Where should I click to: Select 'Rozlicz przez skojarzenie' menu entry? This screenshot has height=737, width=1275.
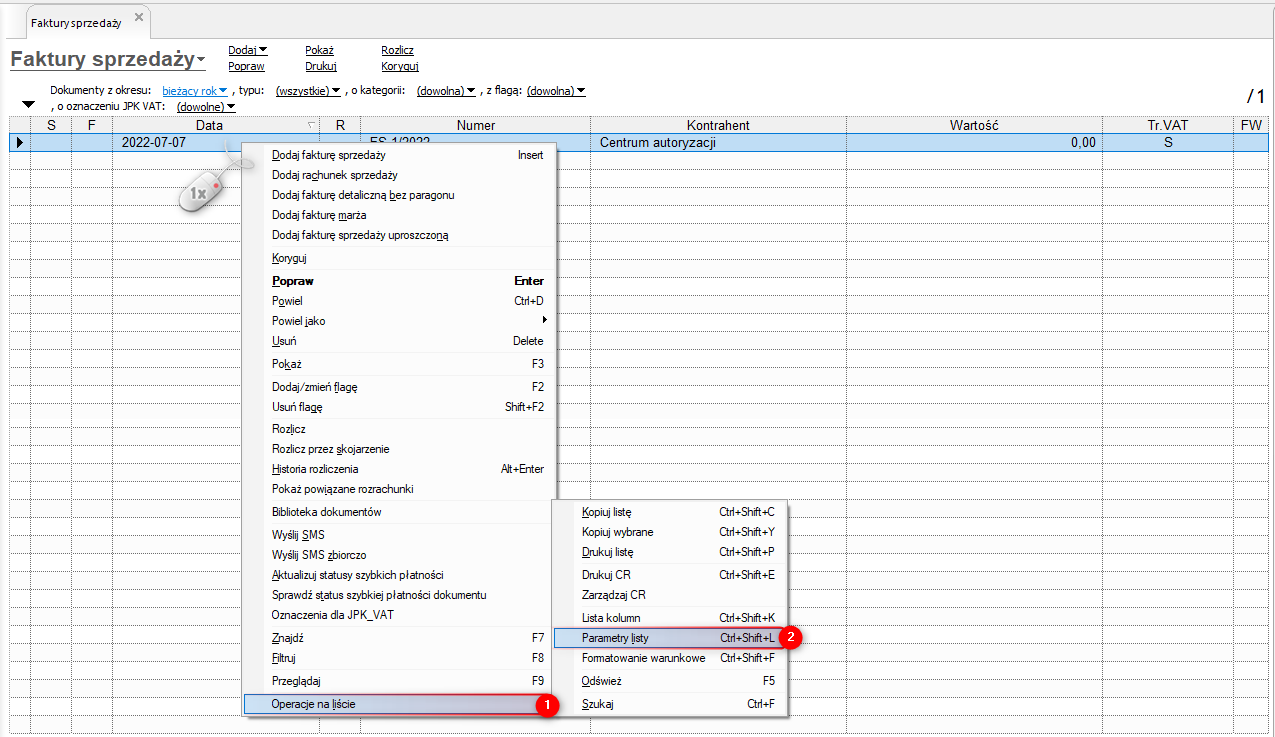[x=399, y=449]
